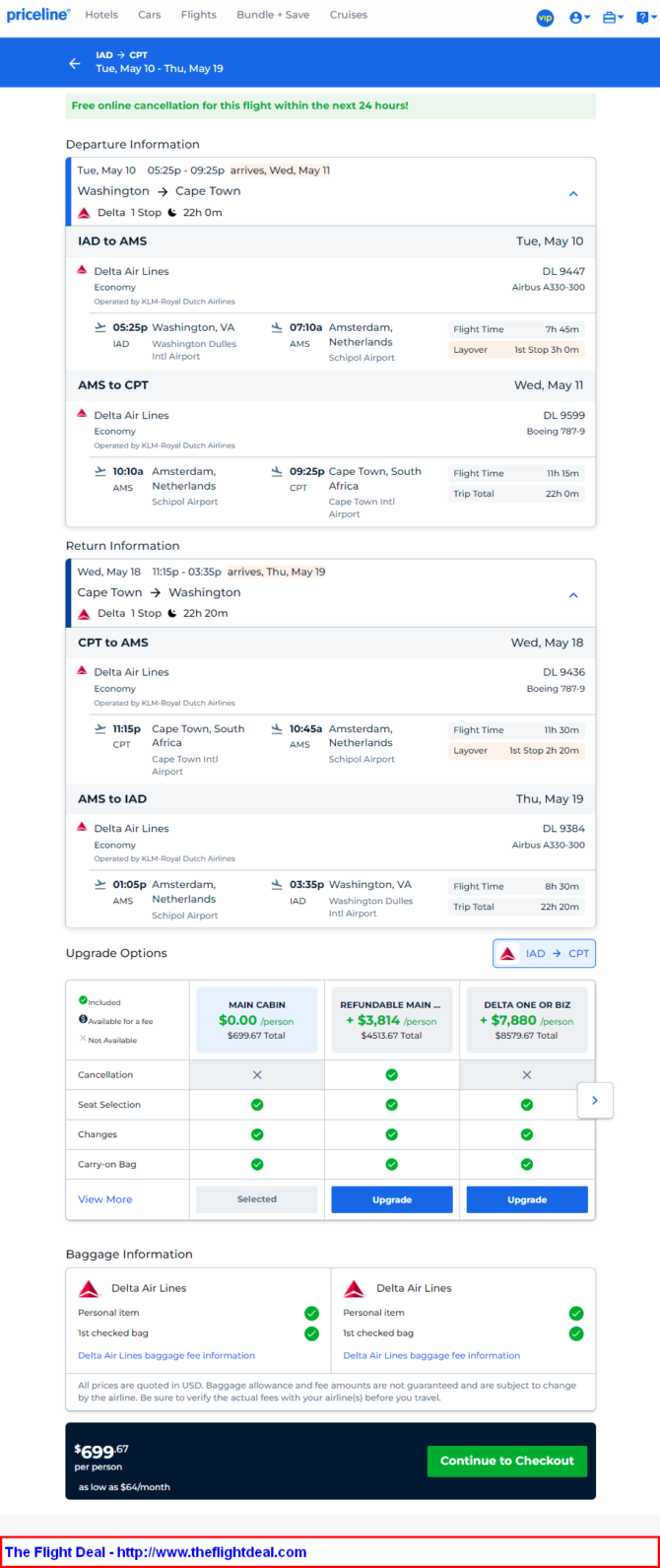Click the Delta logo in departure summary

85,212
